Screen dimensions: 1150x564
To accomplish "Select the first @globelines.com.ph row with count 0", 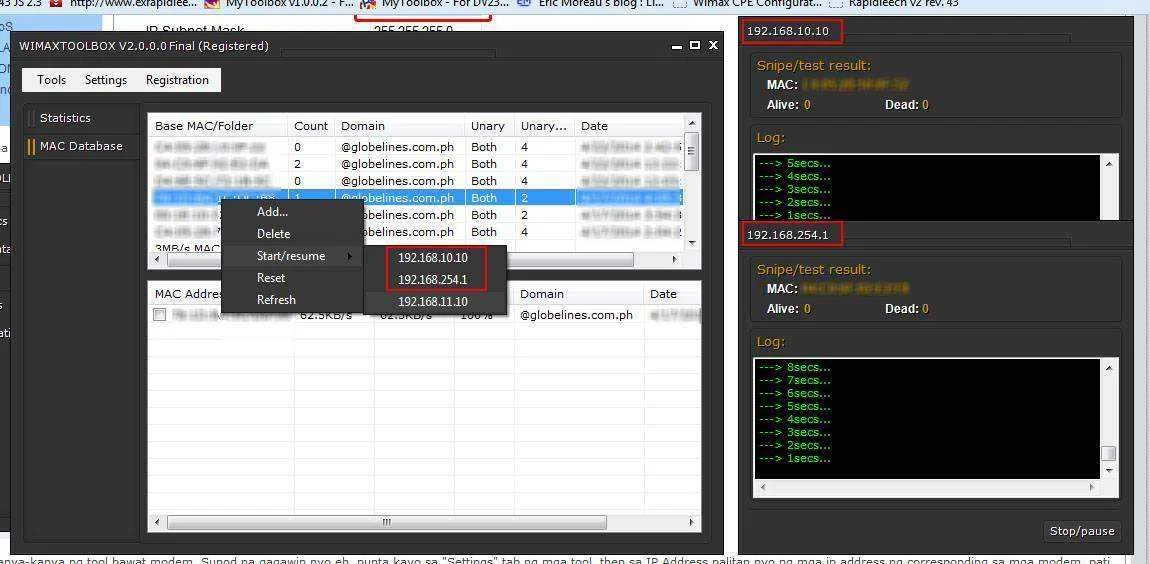I will click(416, 147).
